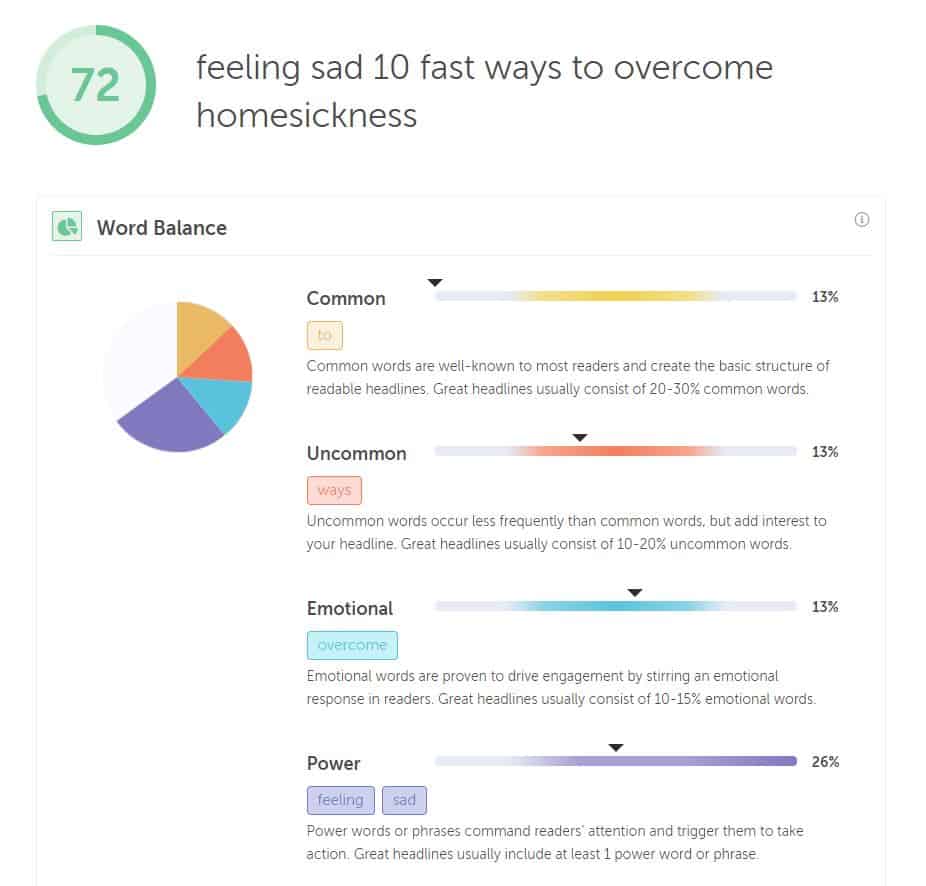Screen dimensions: 926x886
Task: Select the 'feeling' power word tag
Action: [x=341, y=800]
